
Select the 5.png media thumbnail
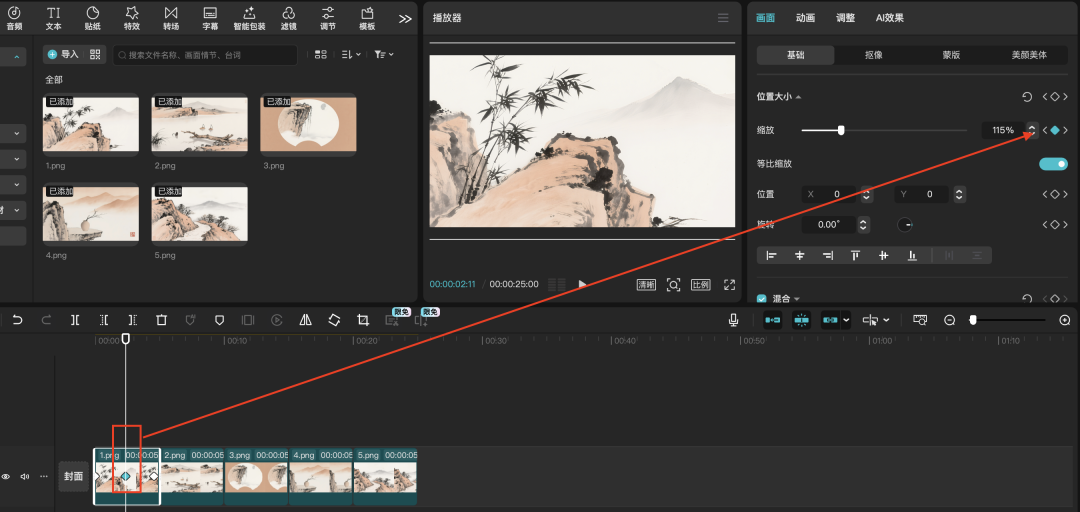coord(200,213)
